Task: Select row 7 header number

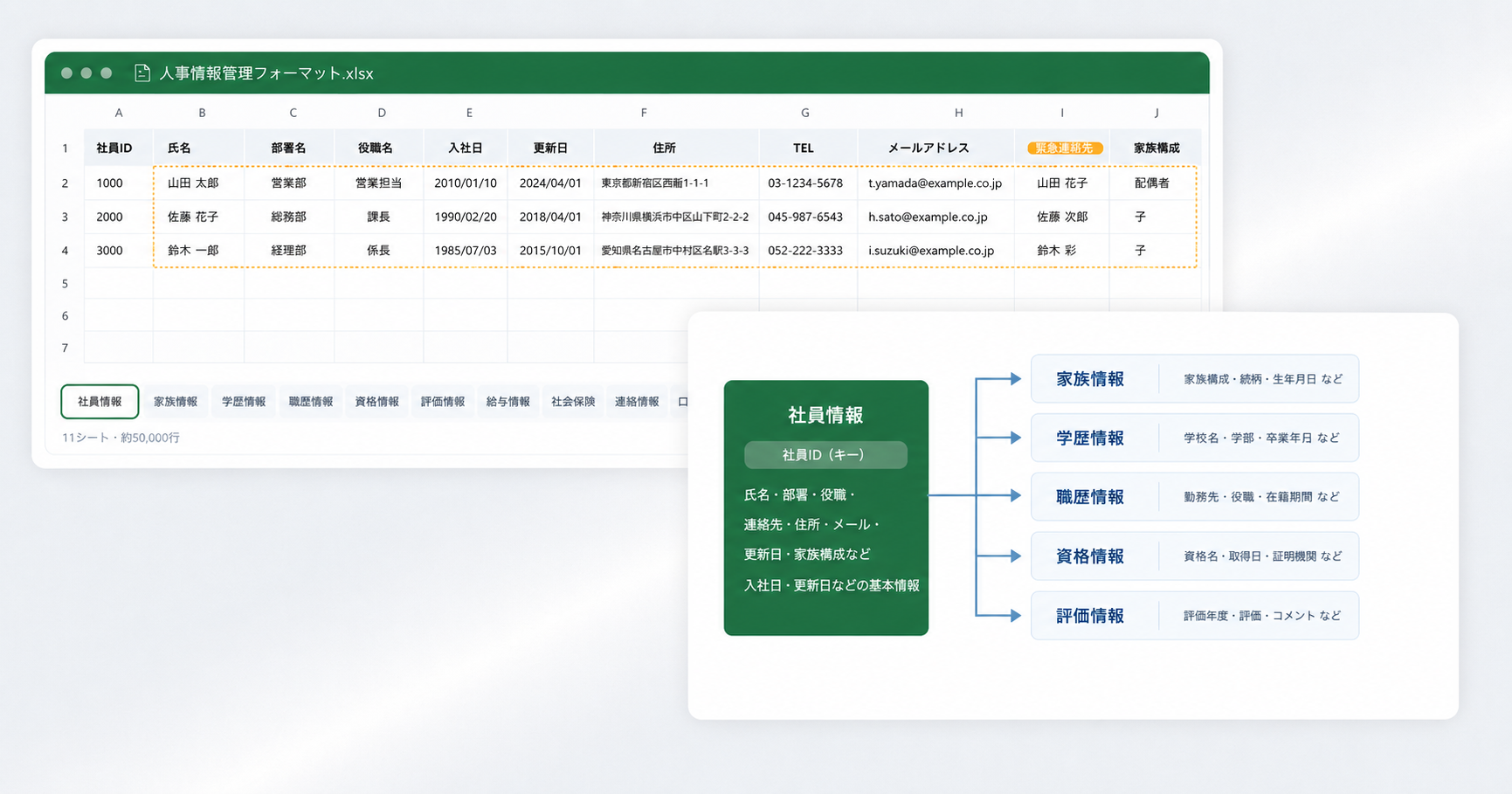Action: [65, 348]
